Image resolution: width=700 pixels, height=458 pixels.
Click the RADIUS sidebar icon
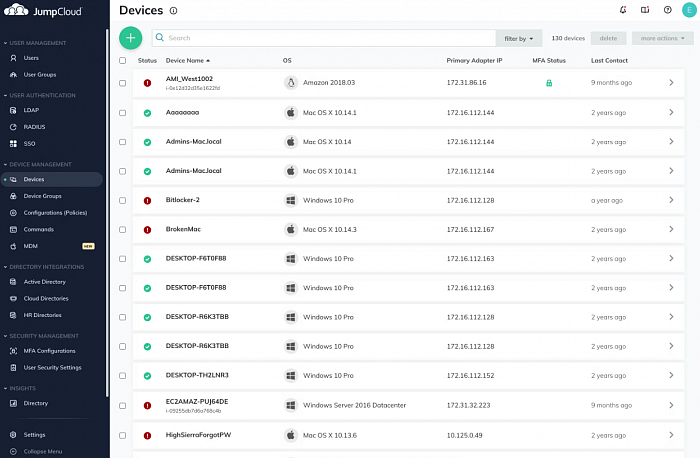click(x=13, y=127)
